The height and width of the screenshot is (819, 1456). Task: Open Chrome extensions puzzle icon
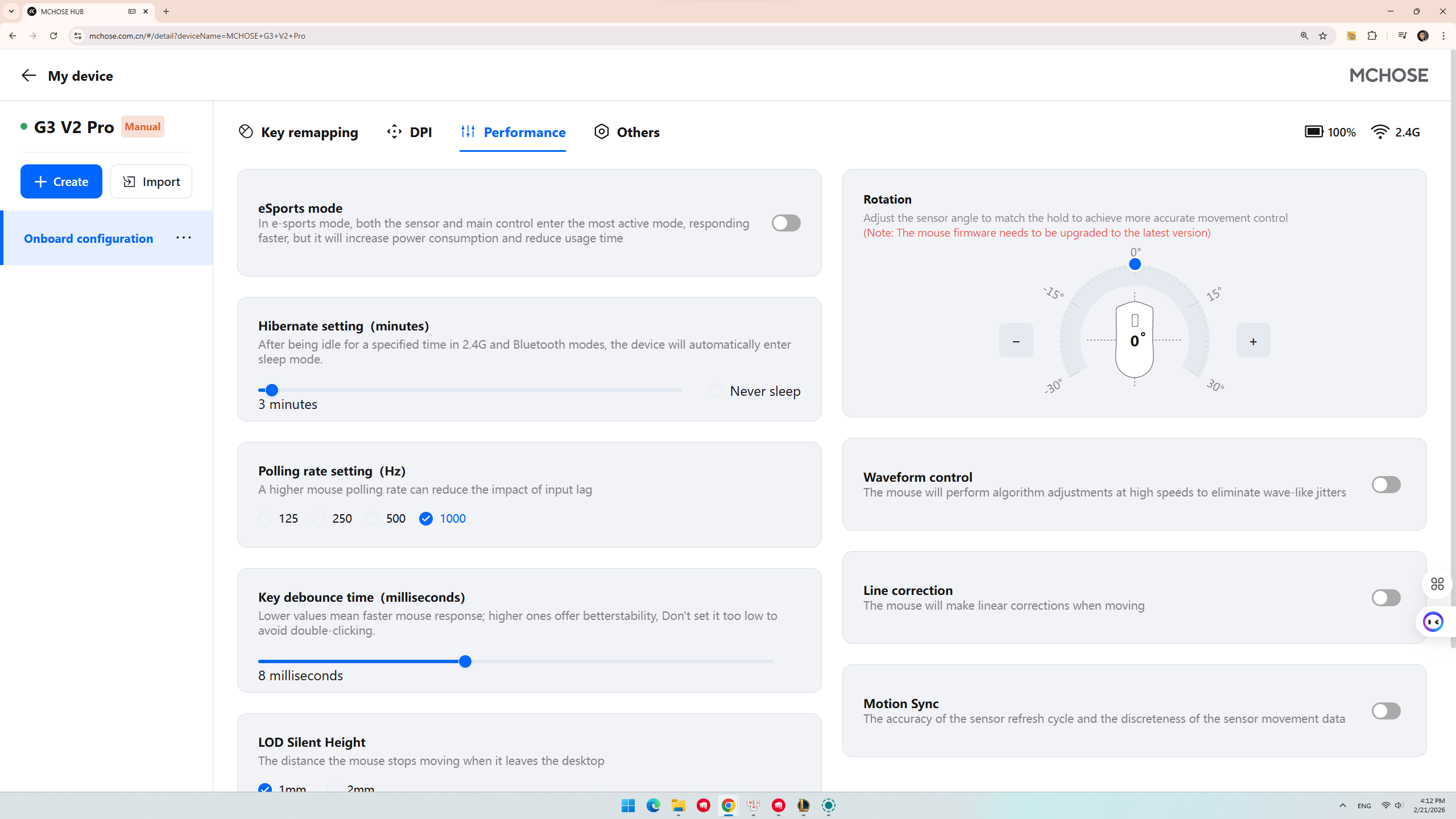(x=1372, y=36)
